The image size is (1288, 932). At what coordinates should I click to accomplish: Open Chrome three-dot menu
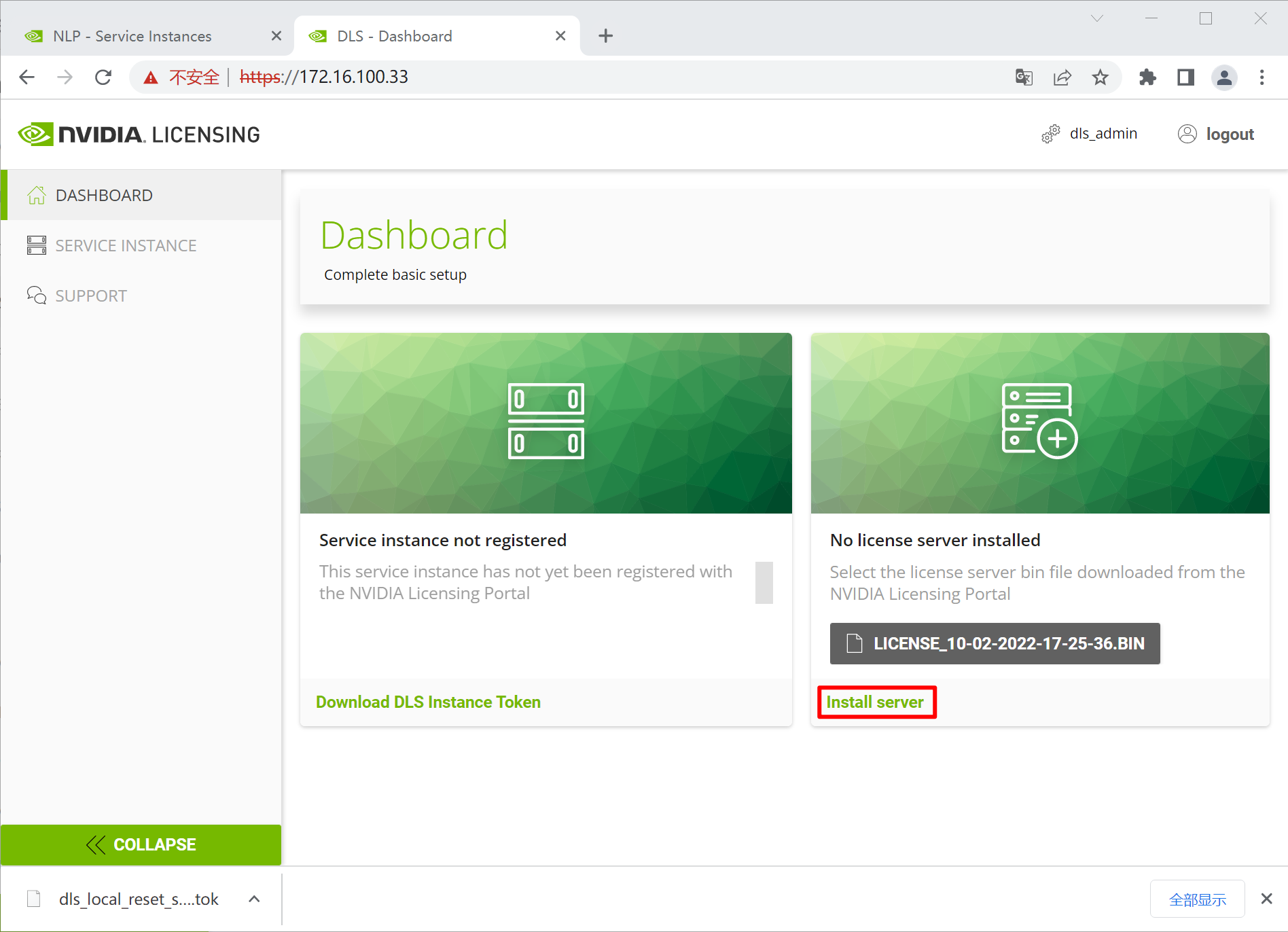point(1262,77)
